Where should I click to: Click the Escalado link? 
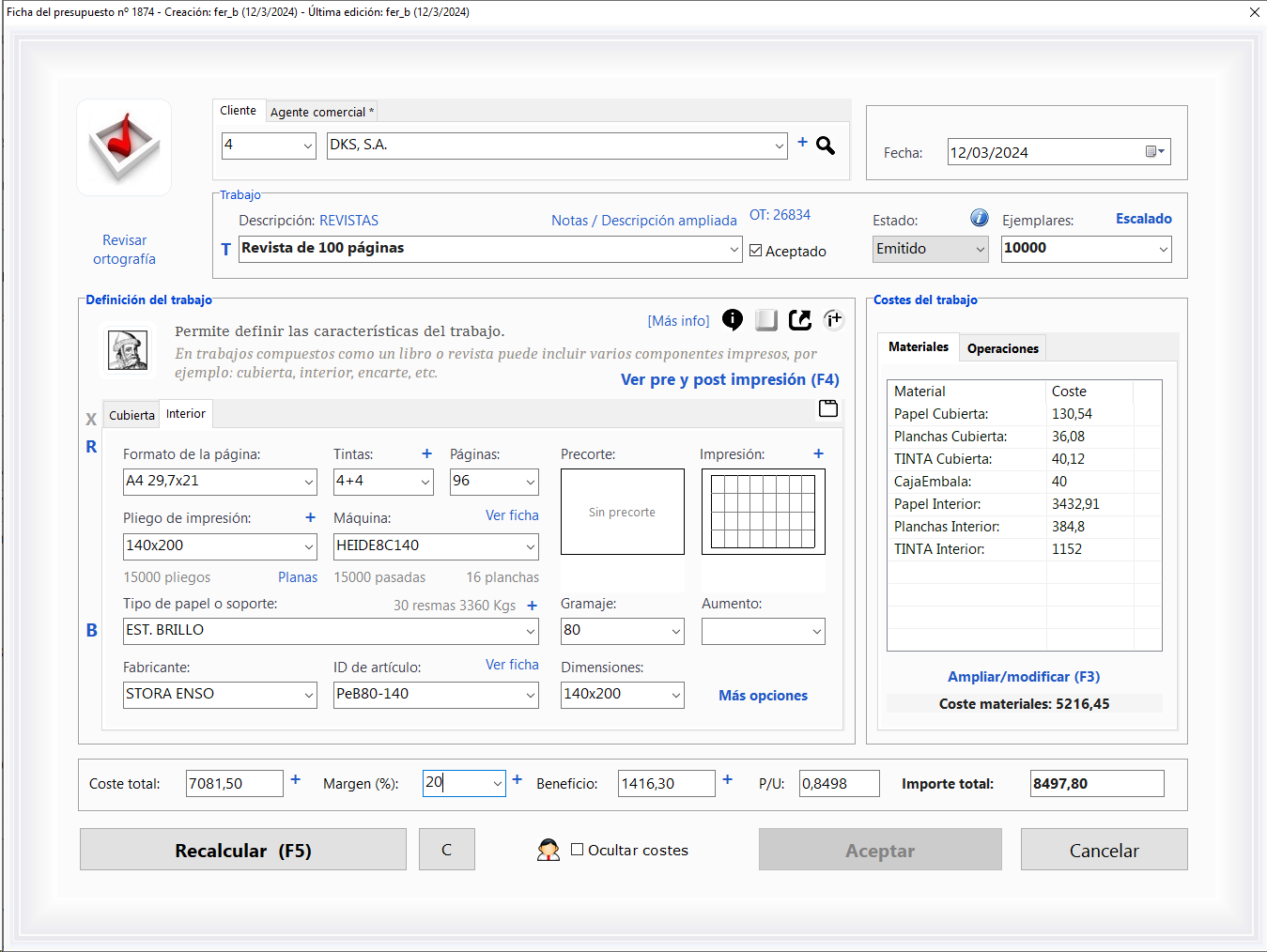coord(1144,219)
